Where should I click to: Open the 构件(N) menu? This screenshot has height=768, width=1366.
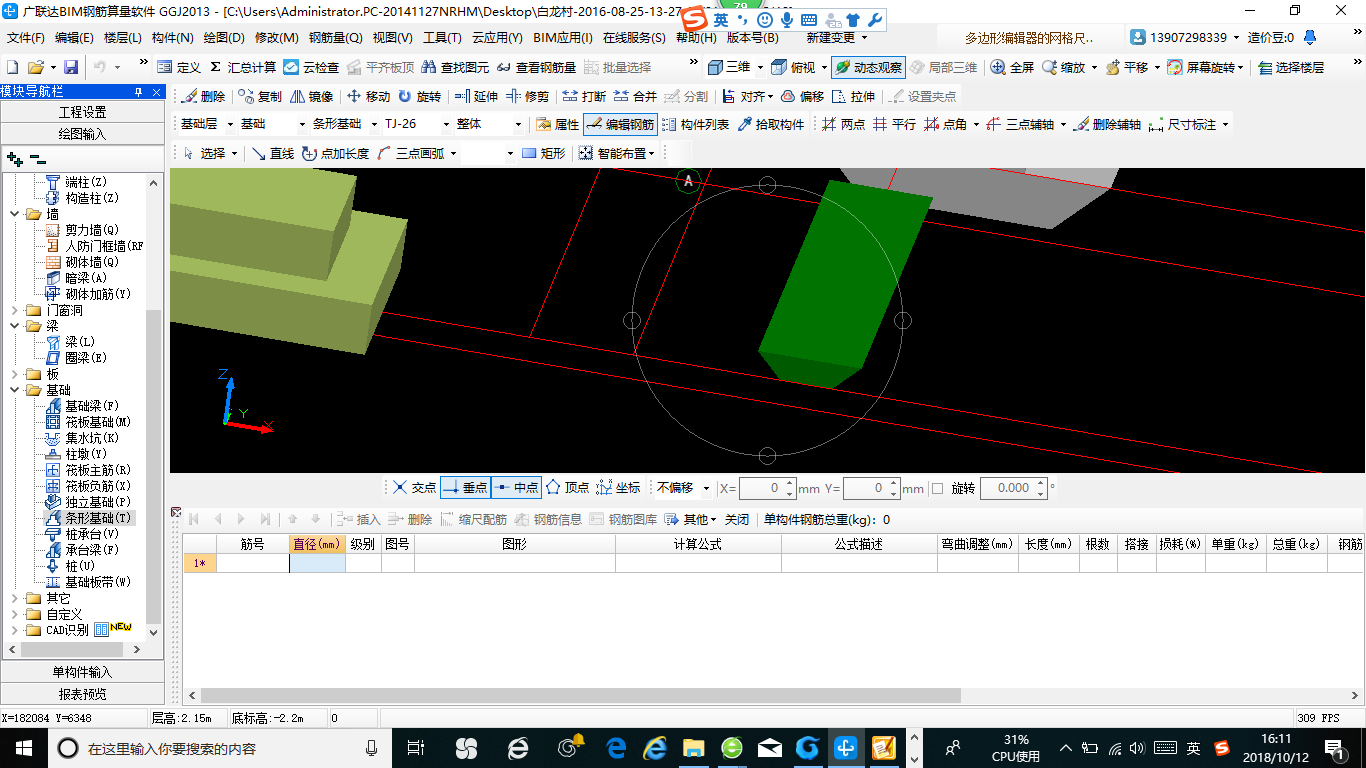pyautogui.click(x=172, y=38)
